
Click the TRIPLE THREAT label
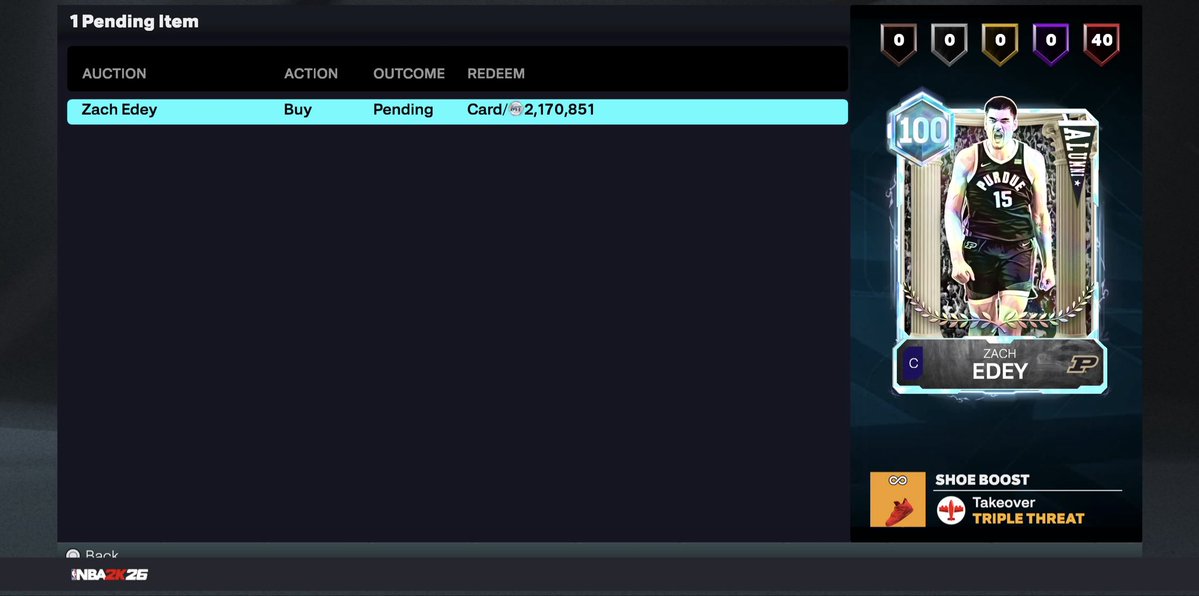(x=1028, y=519)
